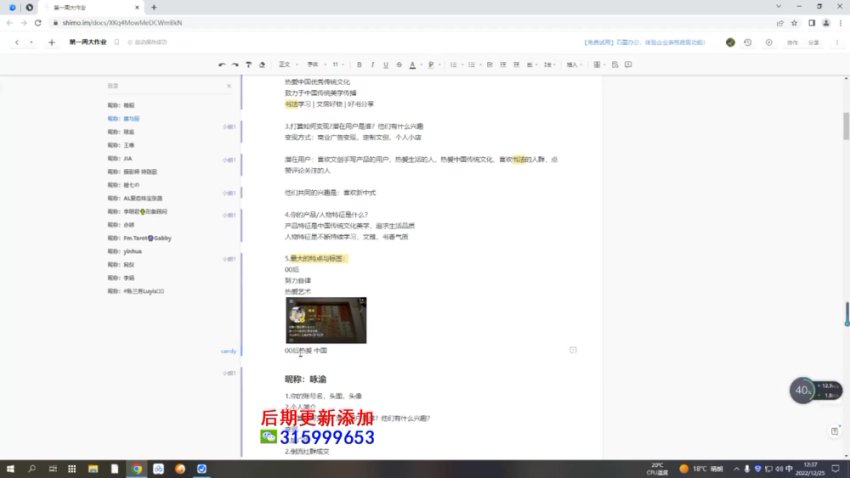
Task: Click the undo arrow in formatting toolbar
Action: (222, 64)
